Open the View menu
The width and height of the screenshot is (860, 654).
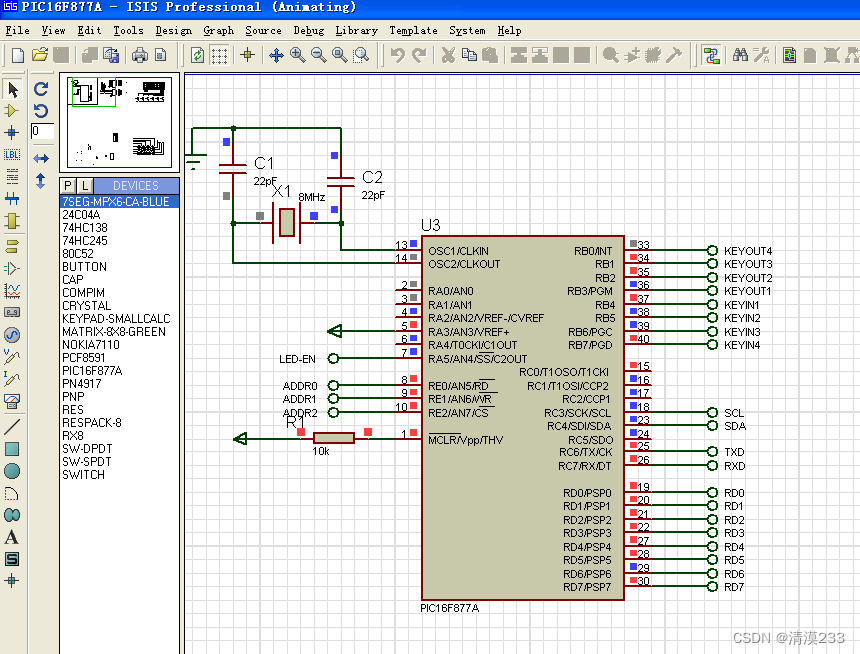53,31
